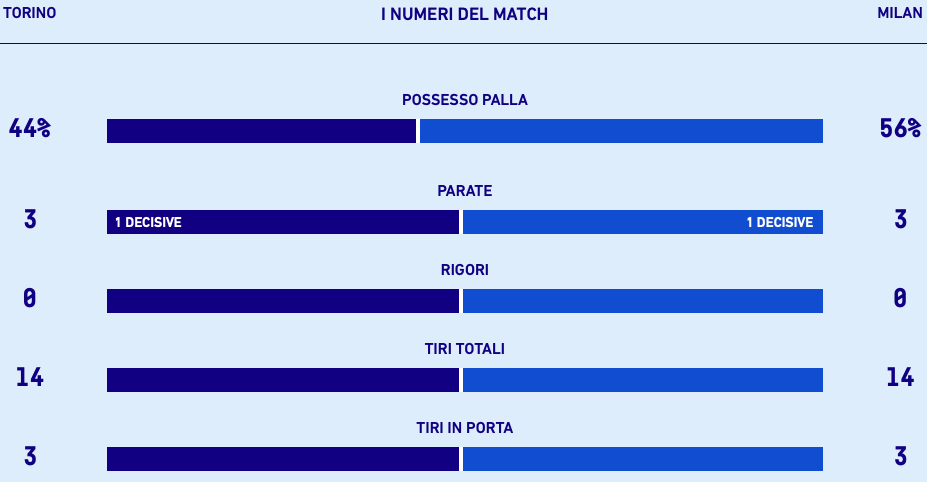Click Torino's 1 DECISIVE text in saves bar

click(148, 222)
